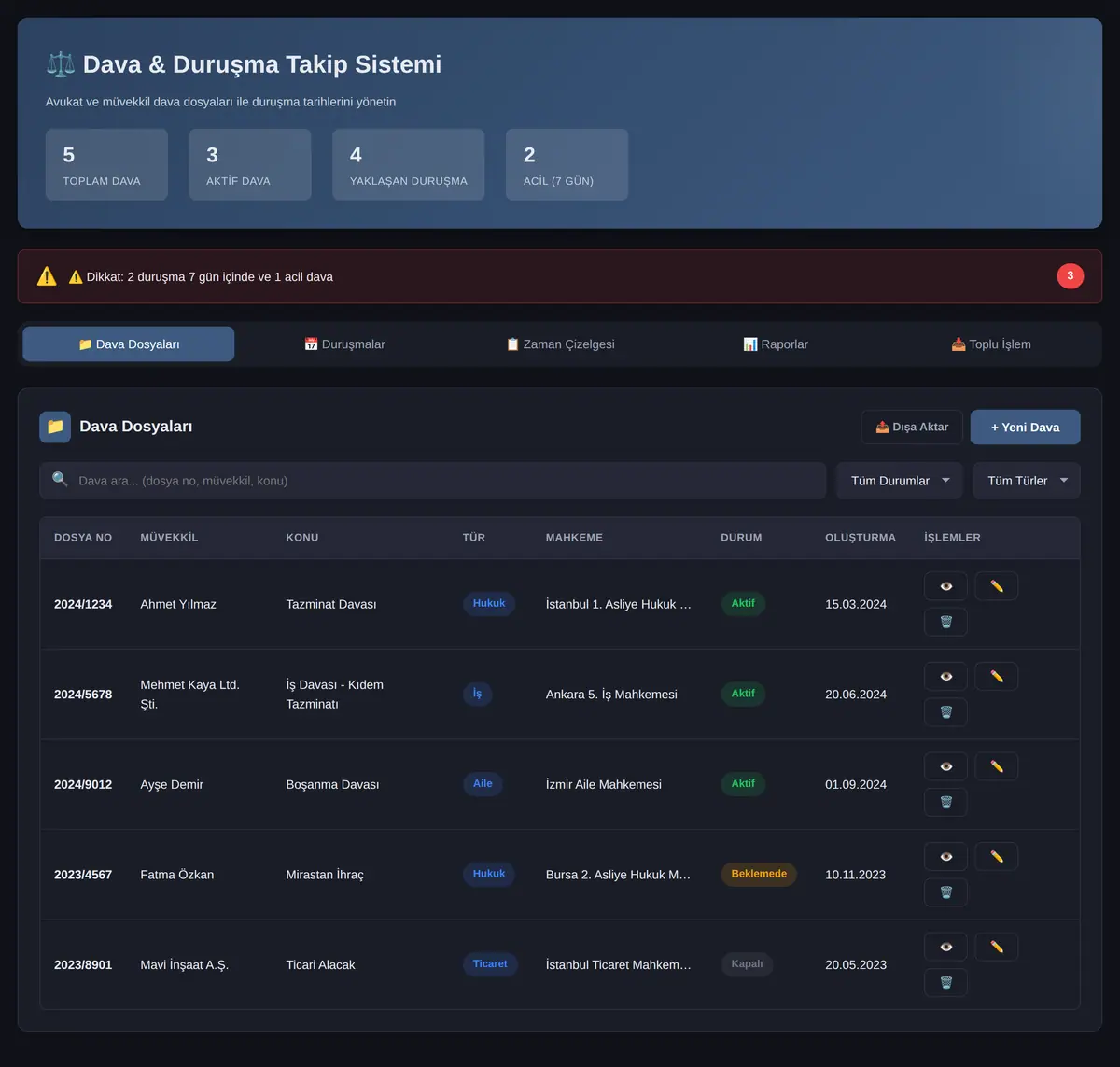
Task: Edit Mavi İnşaat A.Ş. case pencil icon
Action: 996,947
